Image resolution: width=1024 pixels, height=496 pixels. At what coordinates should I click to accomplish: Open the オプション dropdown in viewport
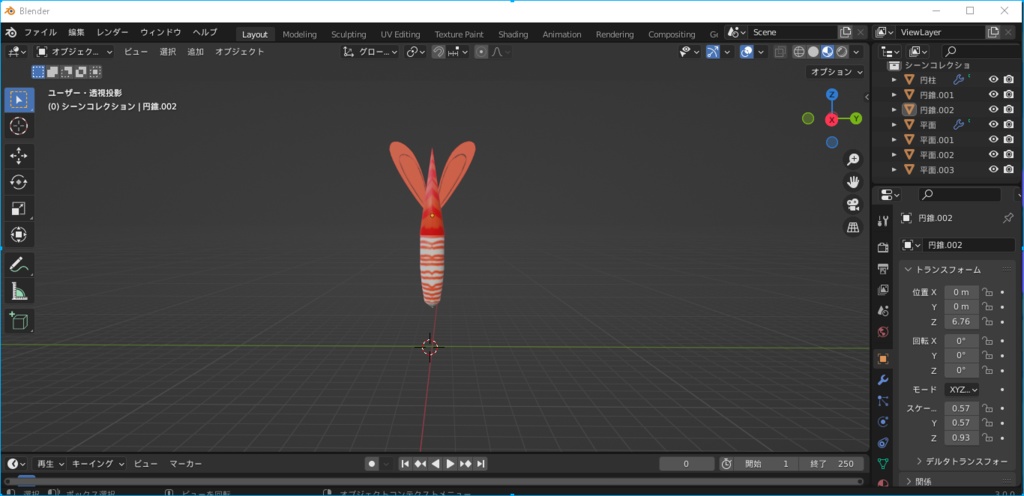(836, 72)
